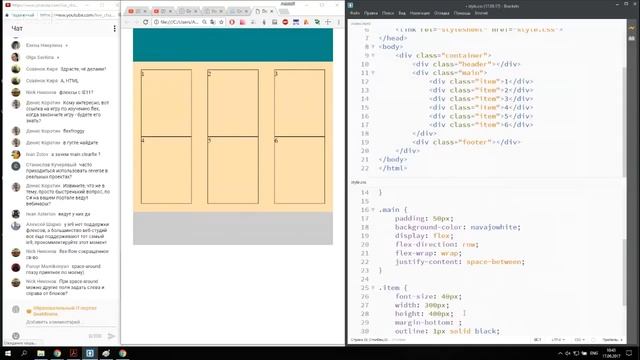Open the CSS language dropdown in status bar
The image size is (640, 360).
tap(579, 340)
